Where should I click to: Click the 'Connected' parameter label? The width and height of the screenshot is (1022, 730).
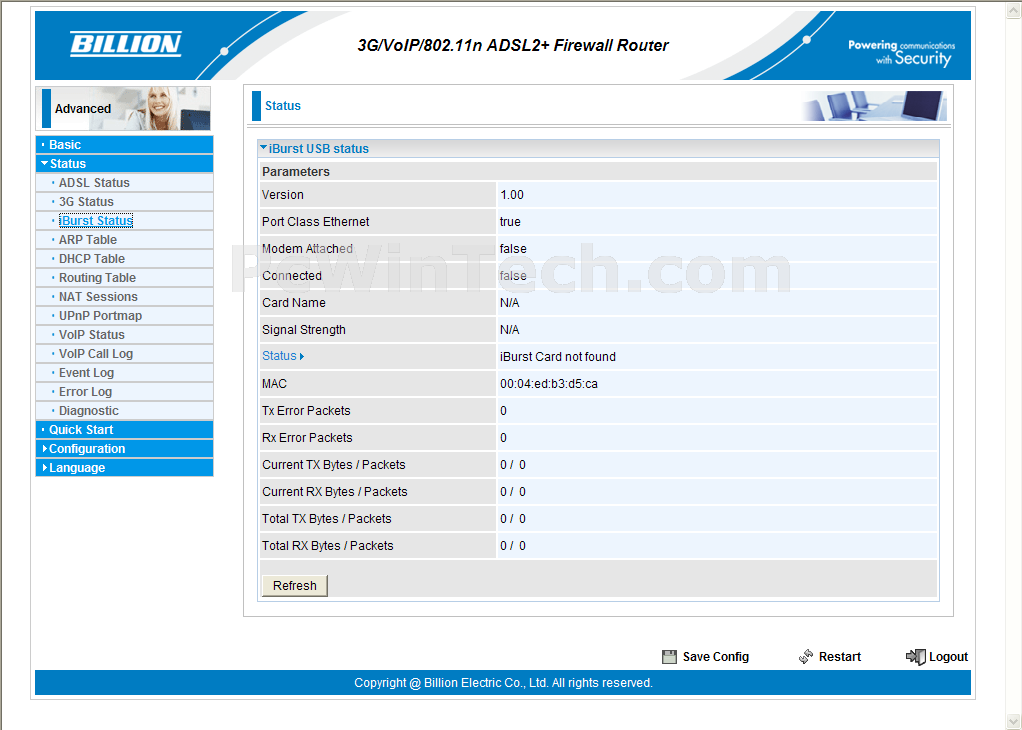[292, 276]
